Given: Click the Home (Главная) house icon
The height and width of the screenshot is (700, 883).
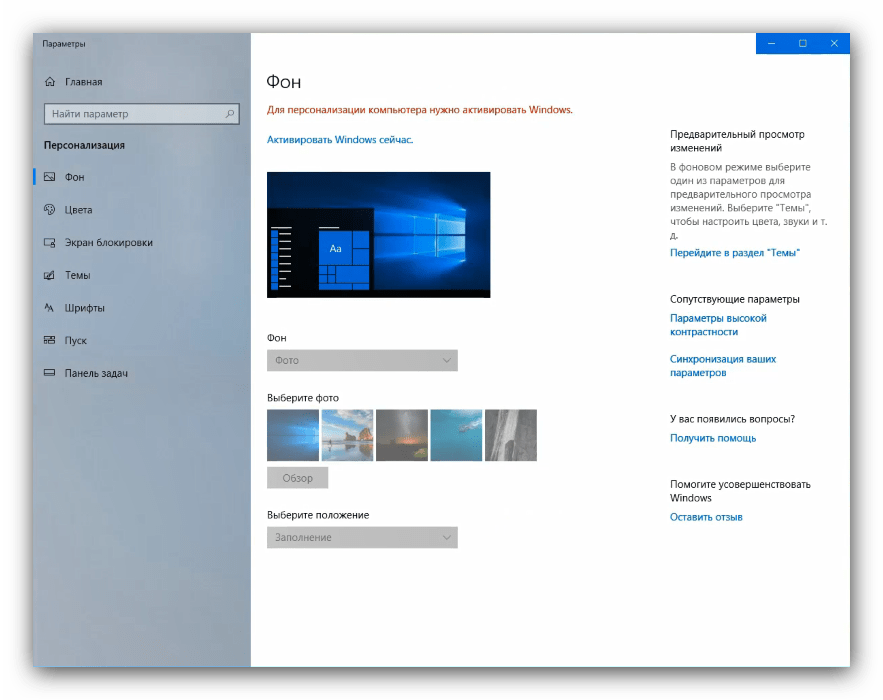Looking at the screenshot, I should tap(50, 82).
